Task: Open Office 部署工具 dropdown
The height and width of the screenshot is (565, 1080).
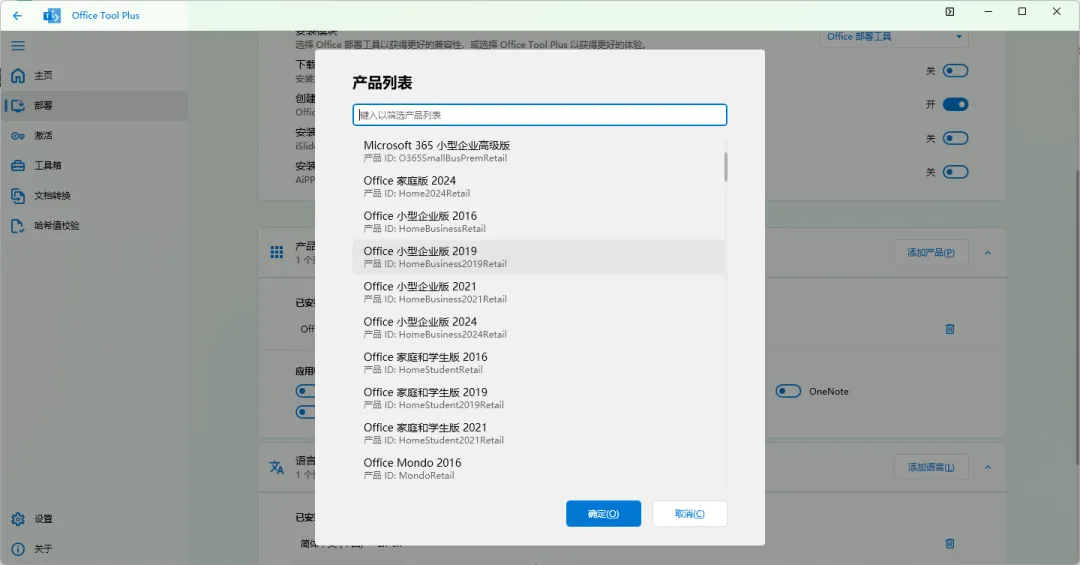Action: pos(894,37)
